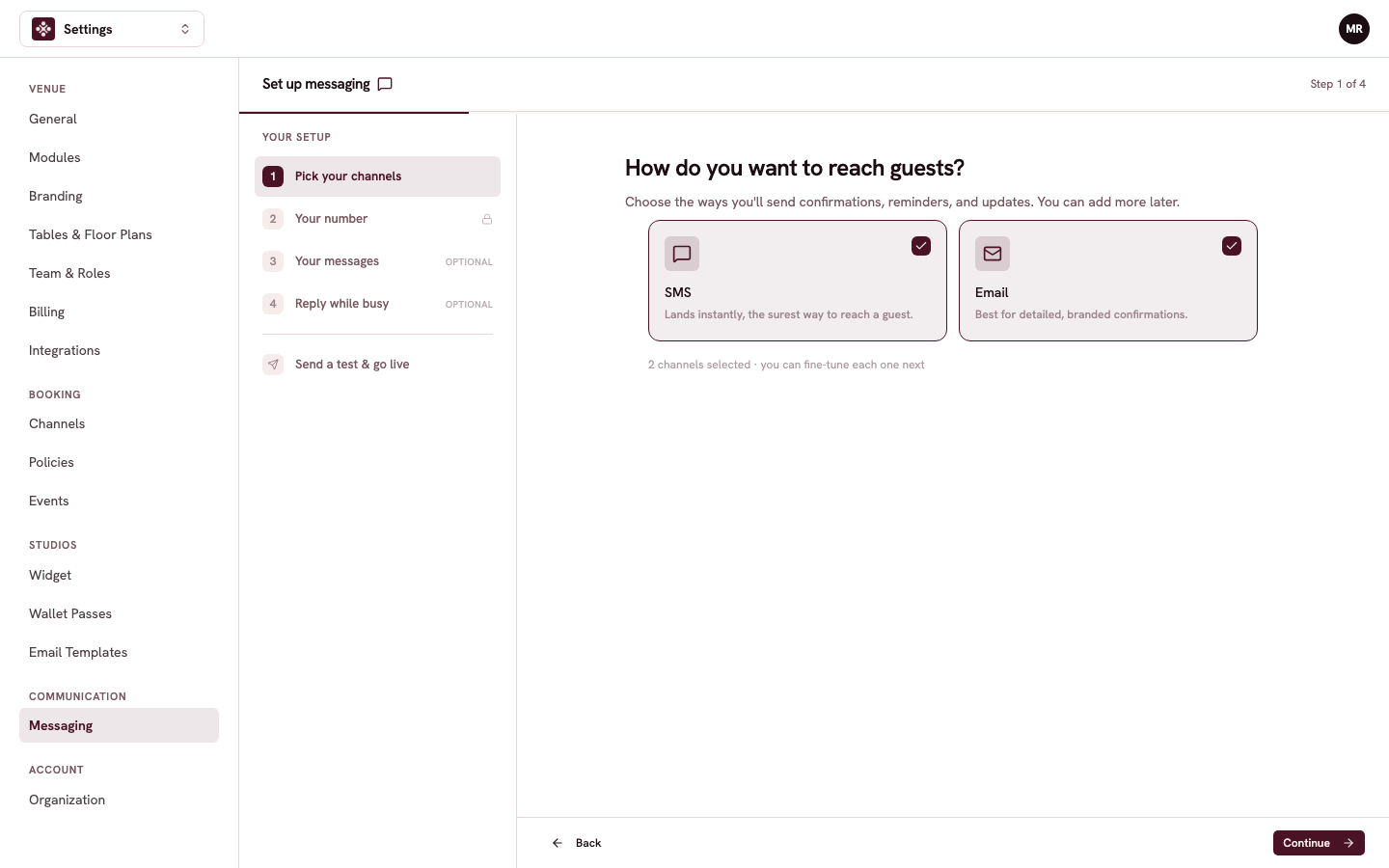
Task: Open Email Templates studio
Action: (119, 652)
